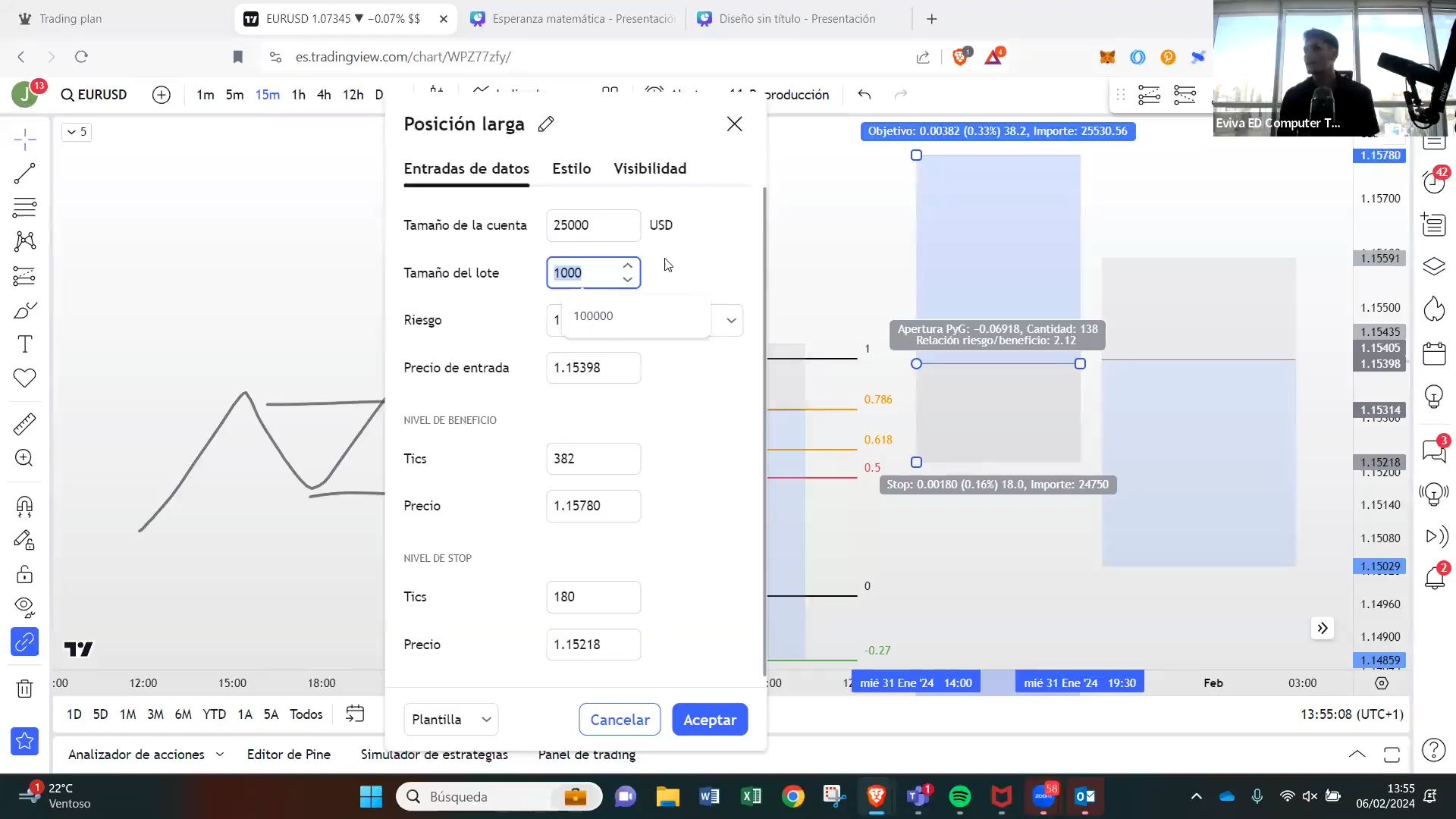Click the pencil rename icon beside Posición larga
The height and width of the screenshot is (819, 1456).
point(546,124)
